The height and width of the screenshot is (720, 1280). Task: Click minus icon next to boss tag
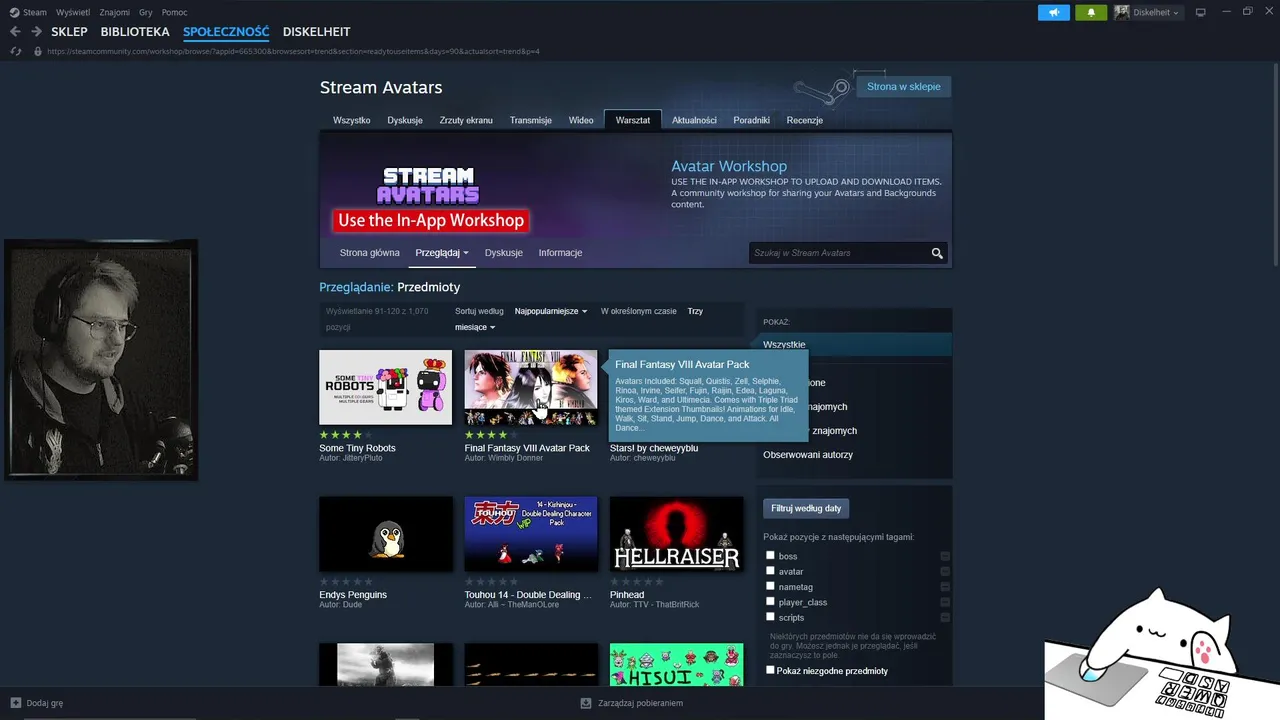click(x=945, y=556)
